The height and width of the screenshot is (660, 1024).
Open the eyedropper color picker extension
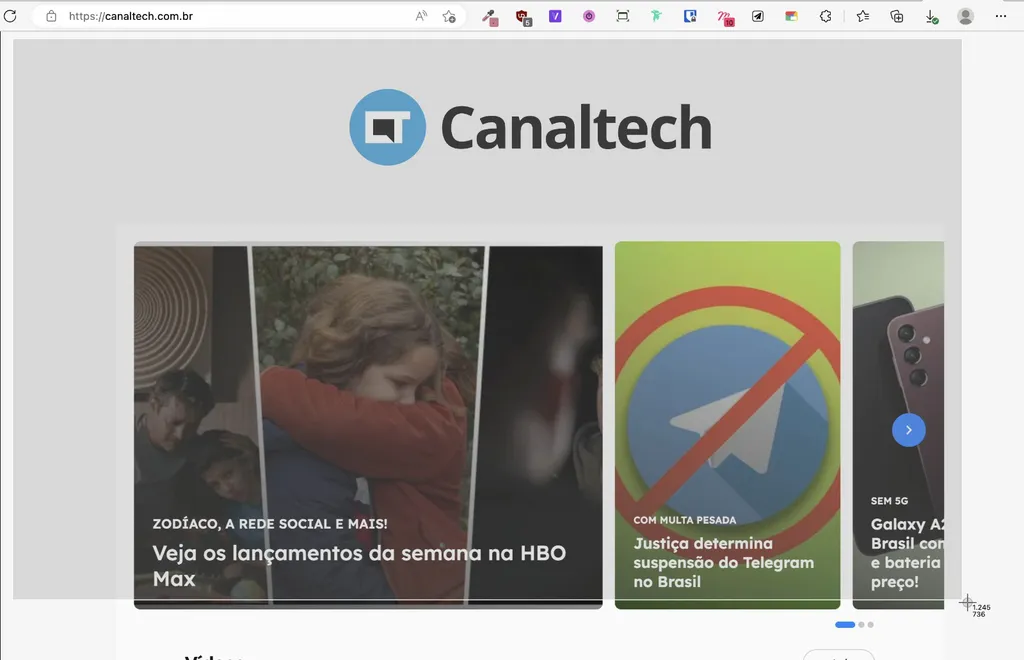(489, 17)
